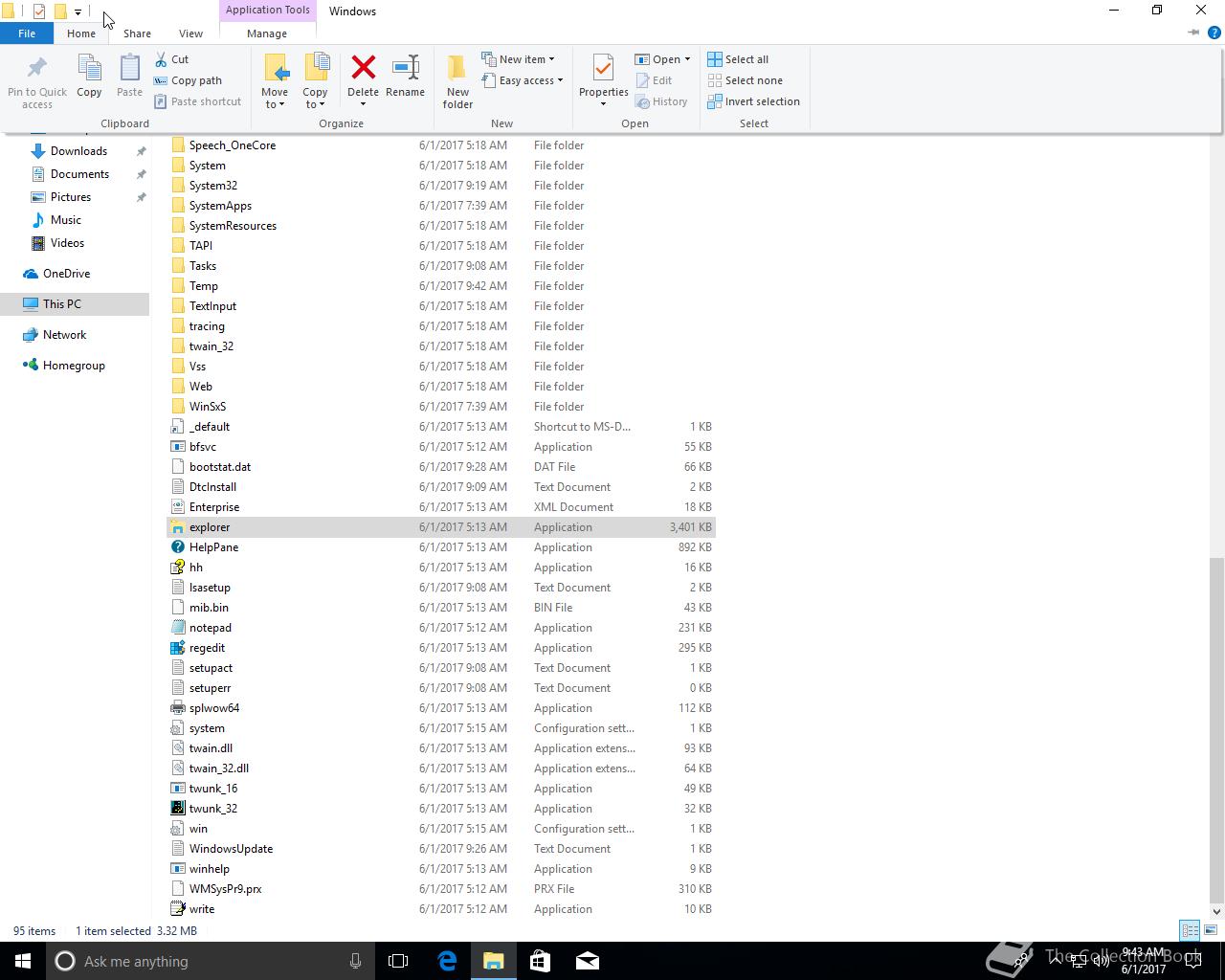Click the Invert selection command
This screenshot has width=1225, height=980.
[753, 101]
